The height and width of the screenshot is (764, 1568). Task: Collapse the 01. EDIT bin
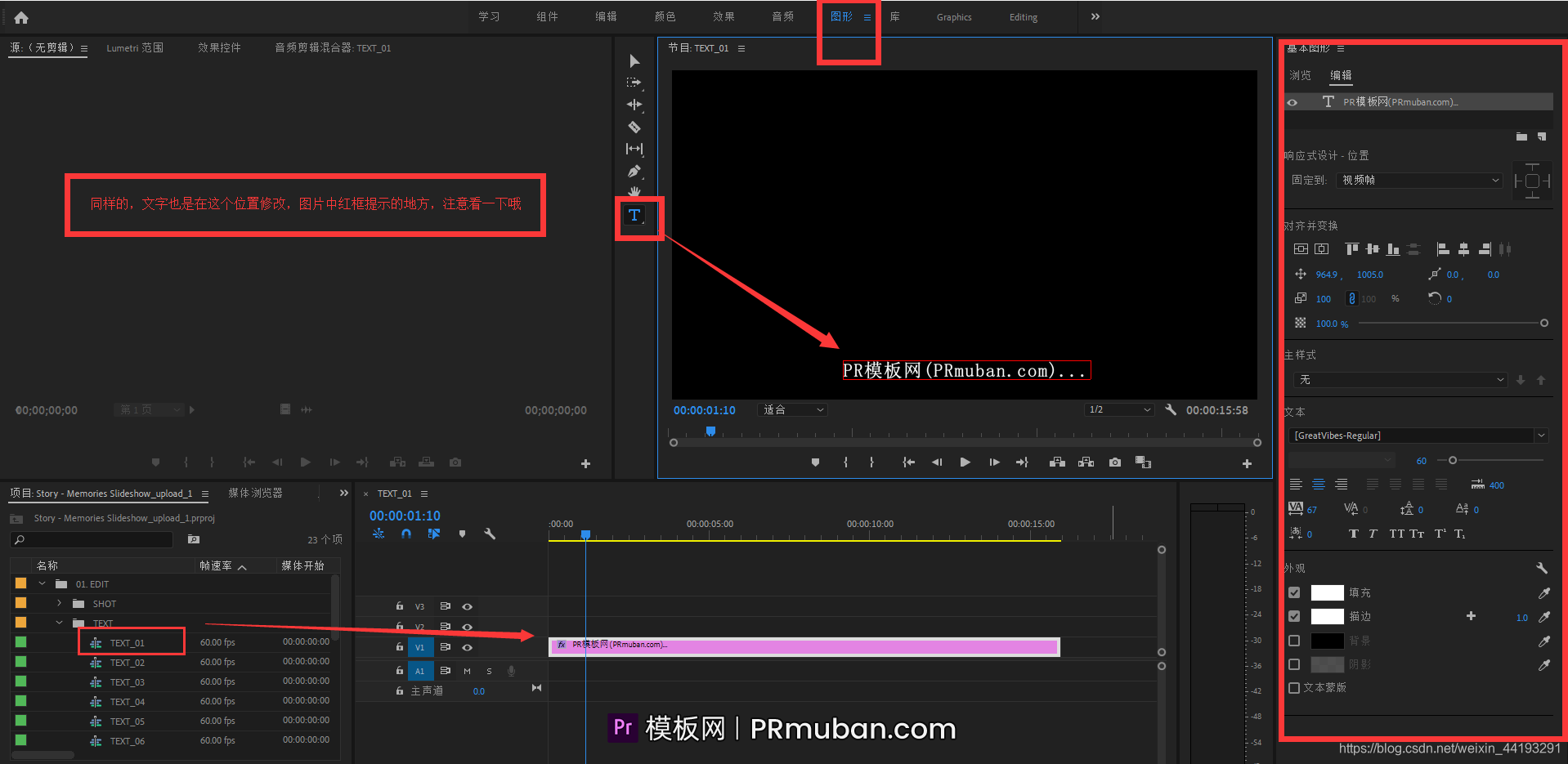click(x=42, y=583)
